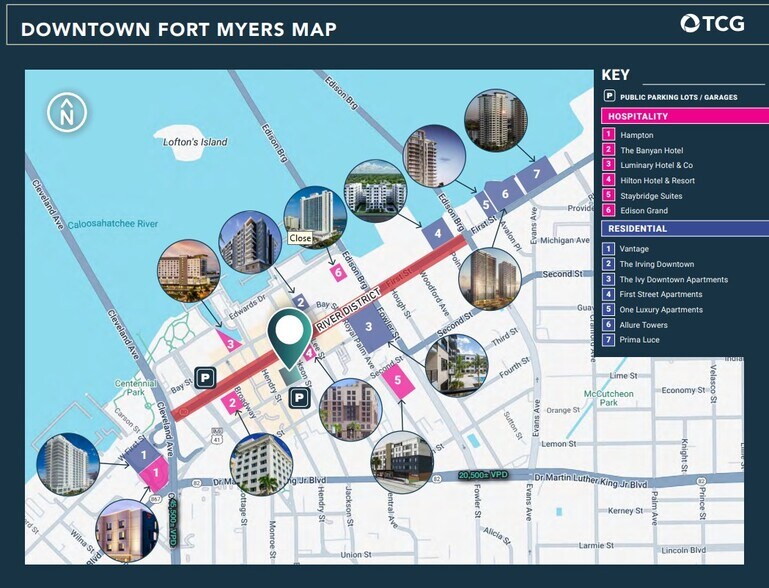Click pink marker 2 for The Banyan Hotel
Image resolution: width=769 pixels, height=588 pixels.
[x=232, y=403]
